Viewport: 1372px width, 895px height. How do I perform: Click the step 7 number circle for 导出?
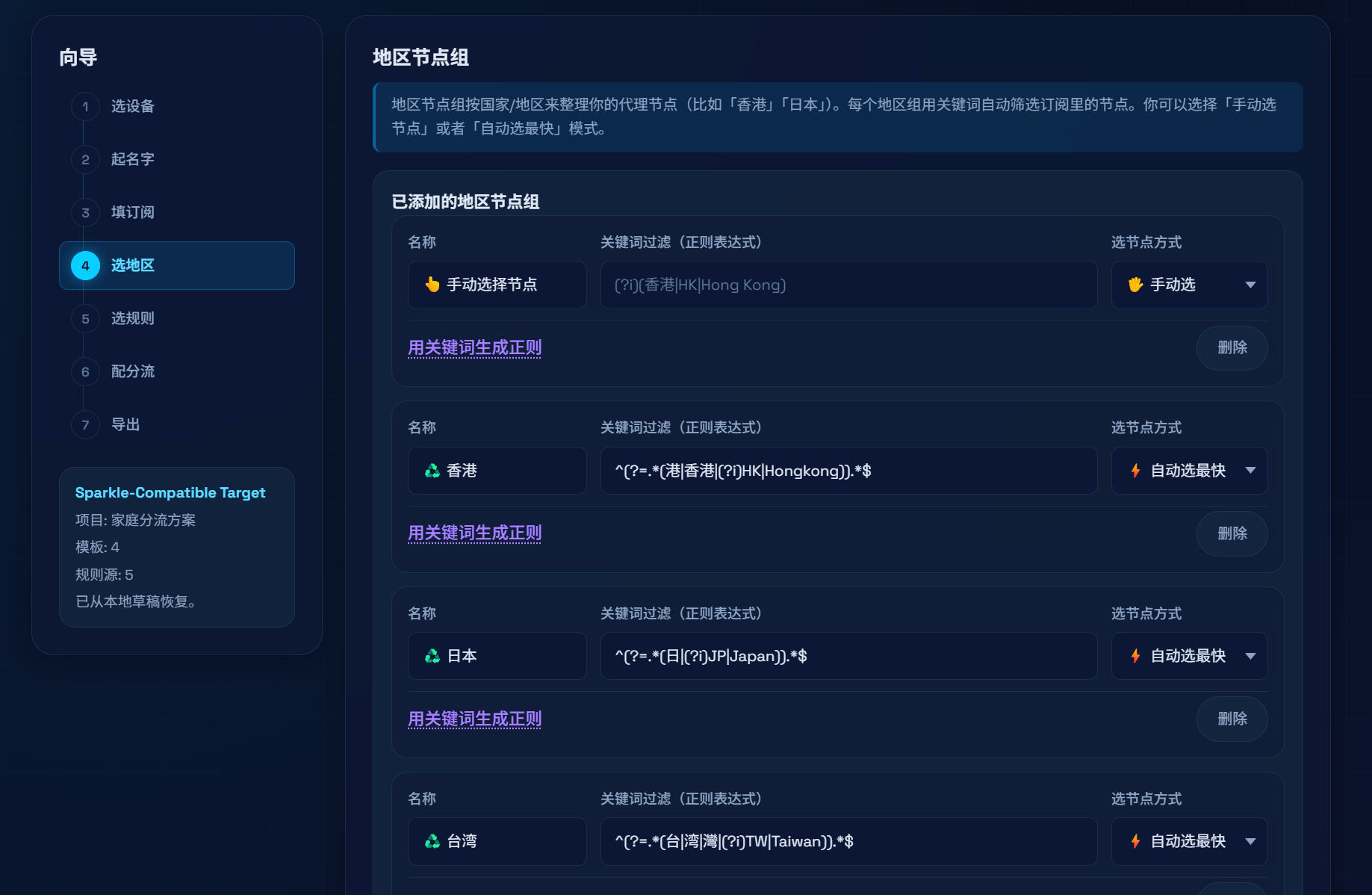pyautogui.click(x=85, y=424)
